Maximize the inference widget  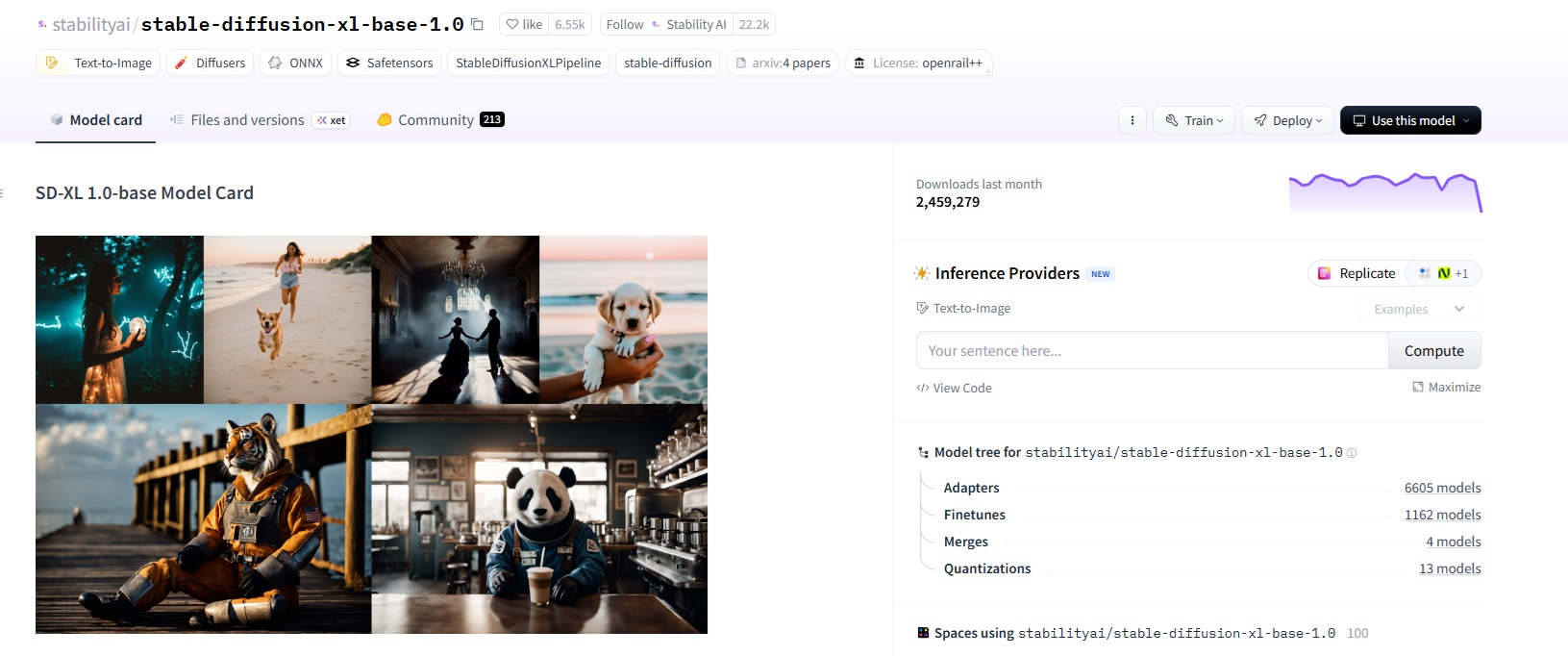1446,387
